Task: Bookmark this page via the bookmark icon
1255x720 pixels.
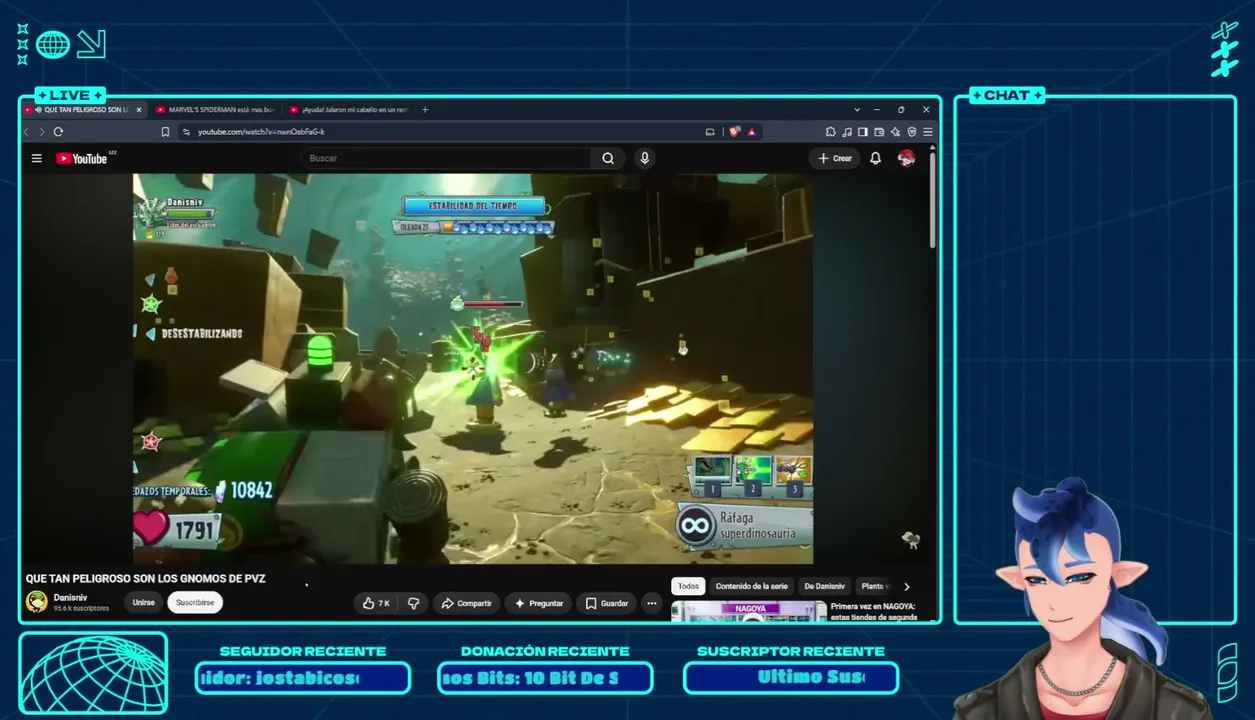Action: [165, 132]
